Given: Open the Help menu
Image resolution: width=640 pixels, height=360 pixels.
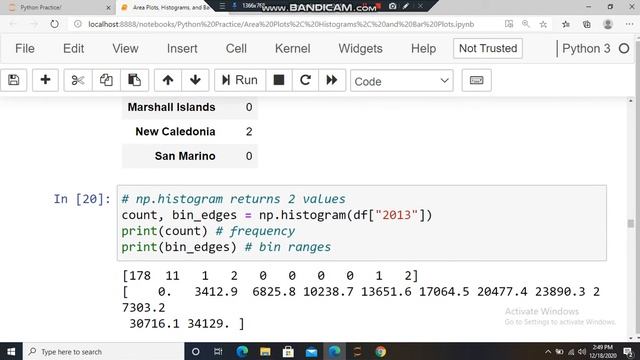Looking at the screenshot, I should coord(423,49).
